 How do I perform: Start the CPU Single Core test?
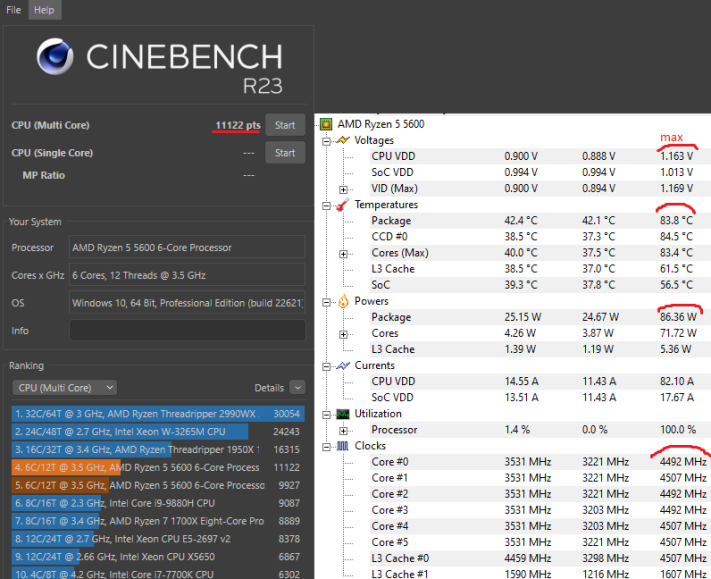[285, 153]
